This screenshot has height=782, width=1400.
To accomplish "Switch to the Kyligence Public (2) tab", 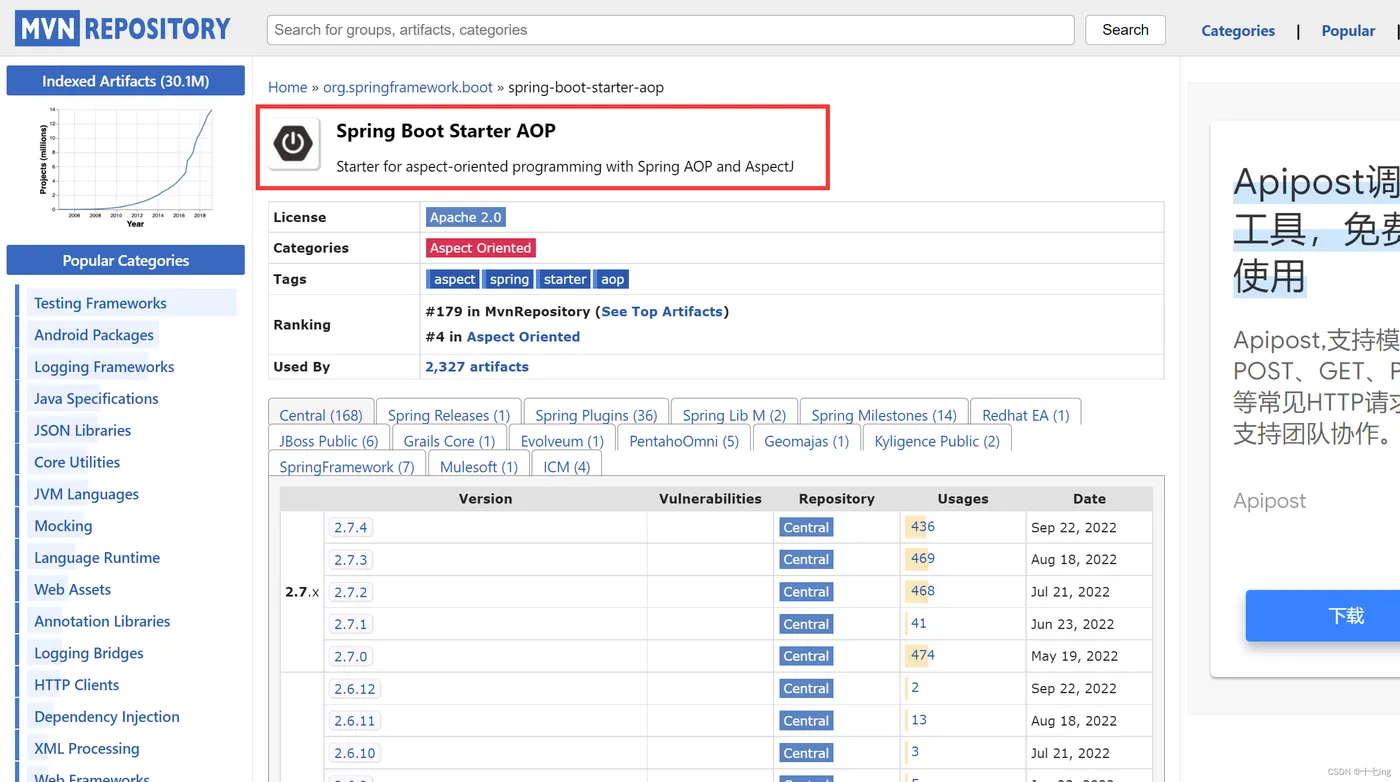I will [937, 440].
